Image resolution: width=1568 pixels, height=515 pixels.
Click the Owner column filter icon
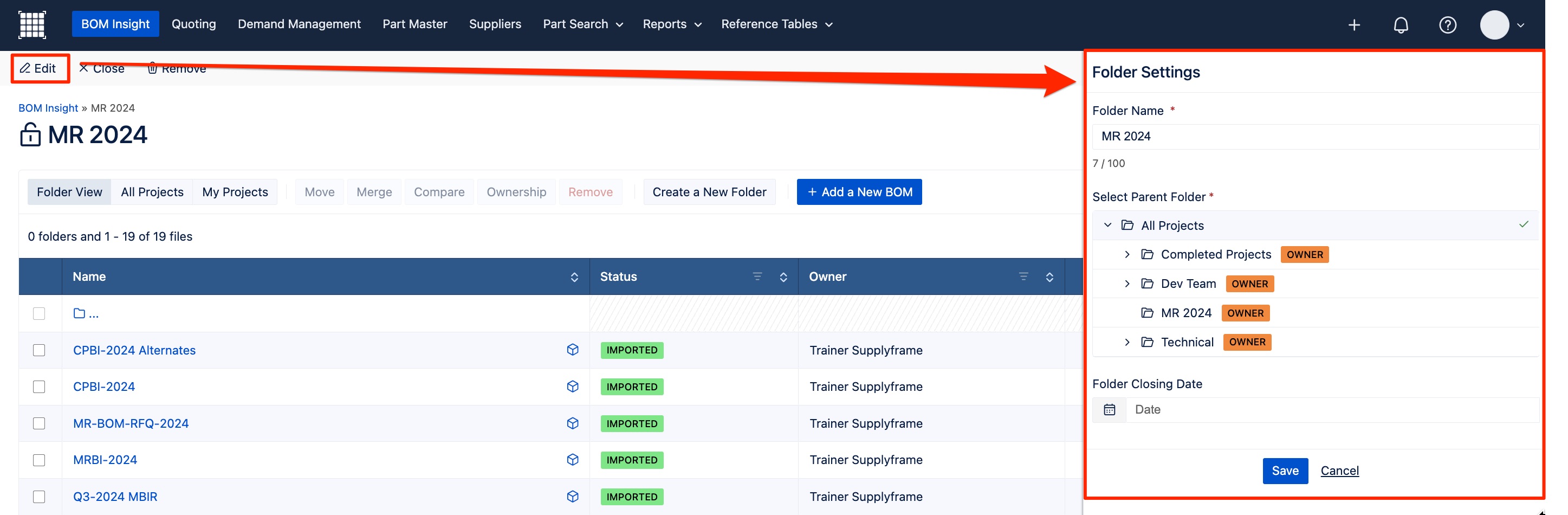coord(1023,276)
